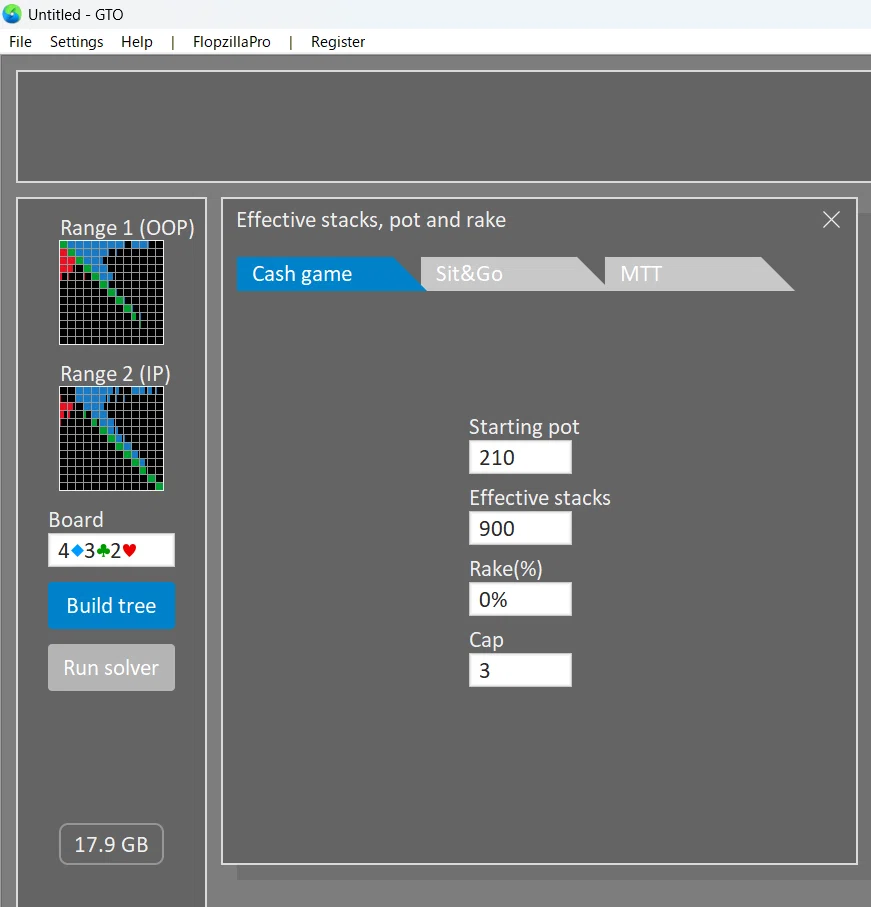
Task: Click the Run solver button
Action: (x=112, y=668)
